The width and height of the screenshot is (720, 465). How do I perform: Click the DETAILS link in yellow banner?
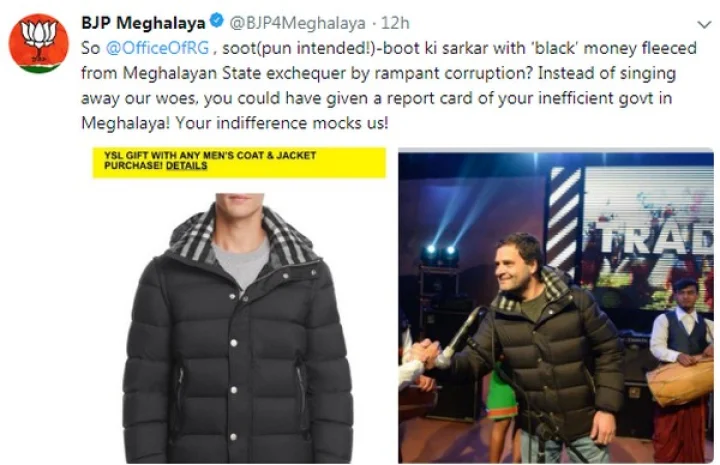tap(186, 166)
